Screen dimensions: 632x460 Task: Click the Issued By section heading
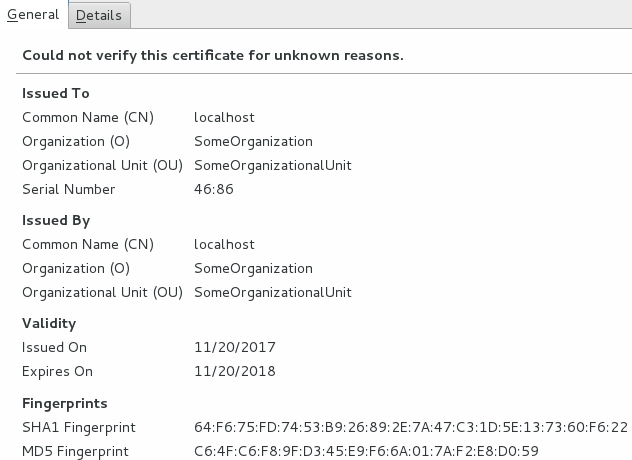pyautogui.click(x=56, y=221)
